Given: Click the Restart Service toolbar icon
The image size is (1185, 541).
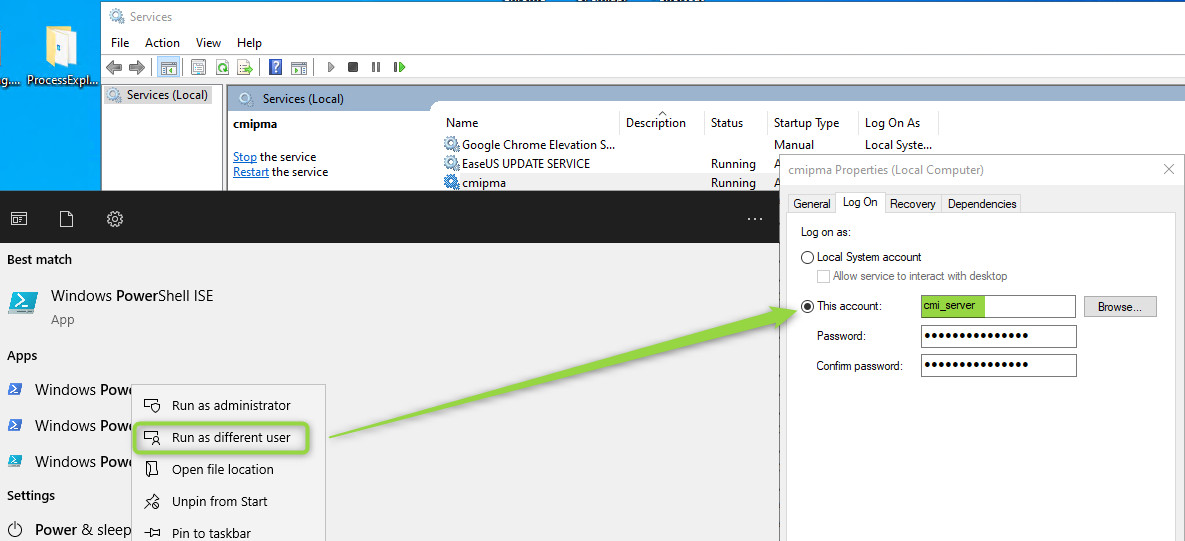Looking at the screenshot, I should [399, 67].
